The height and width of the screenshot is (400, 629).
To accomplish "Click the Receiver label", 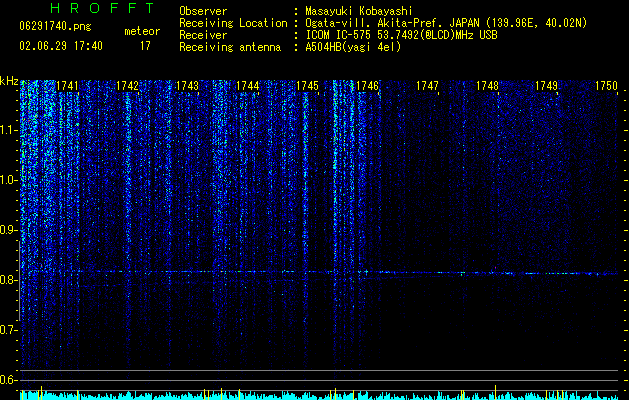I will tap(203, 35).
